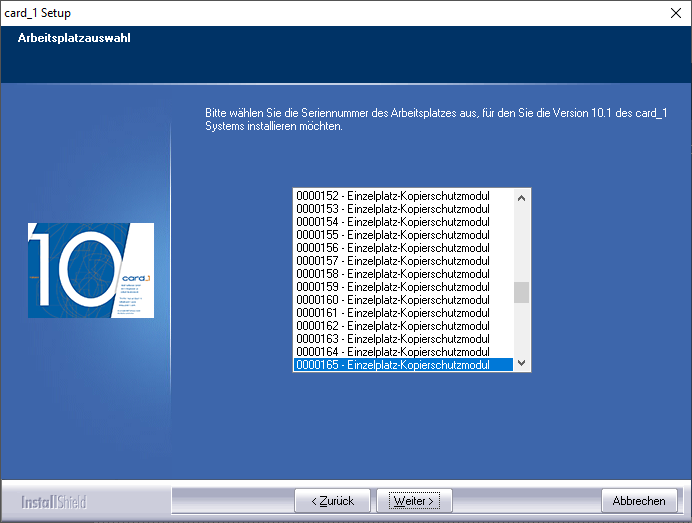Click the Weiter button

pos(414,500)
